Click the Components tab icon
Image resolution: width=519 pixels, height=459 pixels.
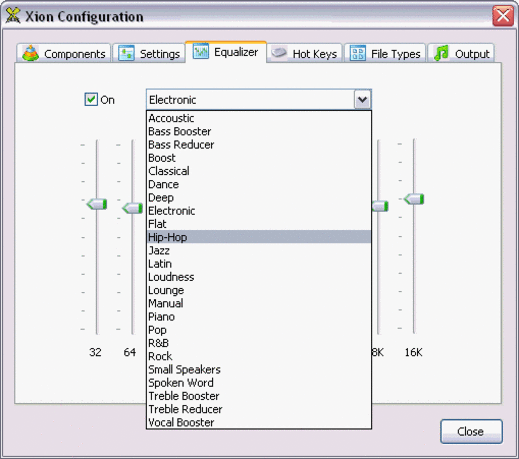point(30,53)
